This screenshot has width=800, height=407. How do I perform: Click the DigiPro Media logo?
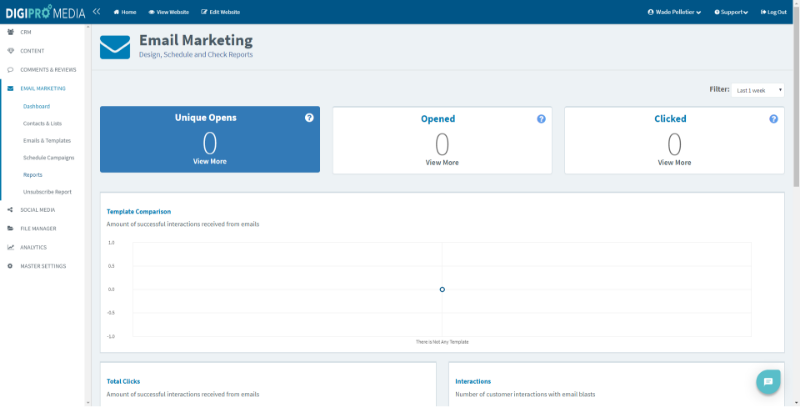(x=45, y=12)
